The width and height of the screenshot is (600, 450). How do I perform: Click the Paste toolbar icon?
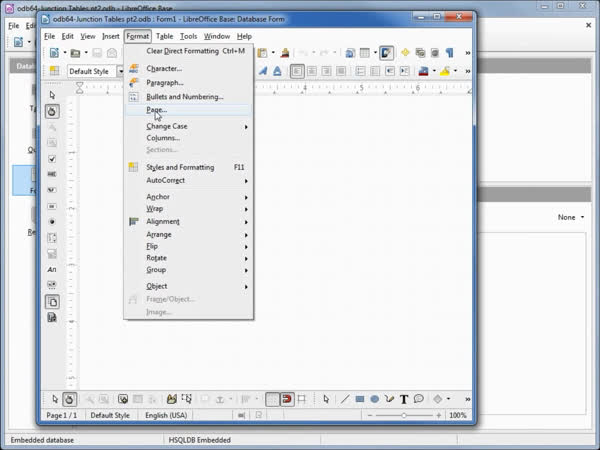[262, 53]
